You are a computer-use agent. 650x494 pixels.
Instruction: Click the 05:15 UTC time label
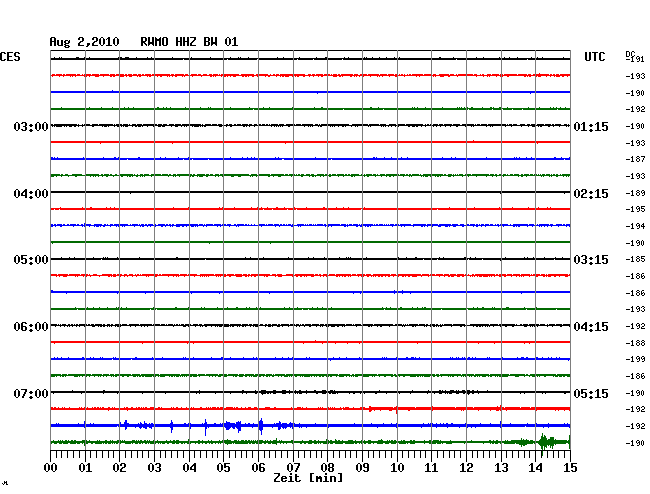coord(591,393)
